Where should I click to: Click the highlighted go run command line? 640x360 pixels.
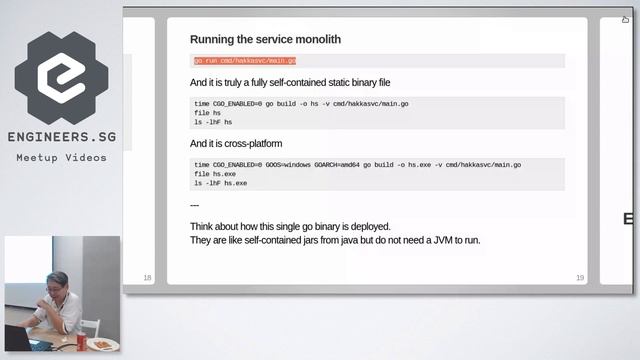[245, 61]
